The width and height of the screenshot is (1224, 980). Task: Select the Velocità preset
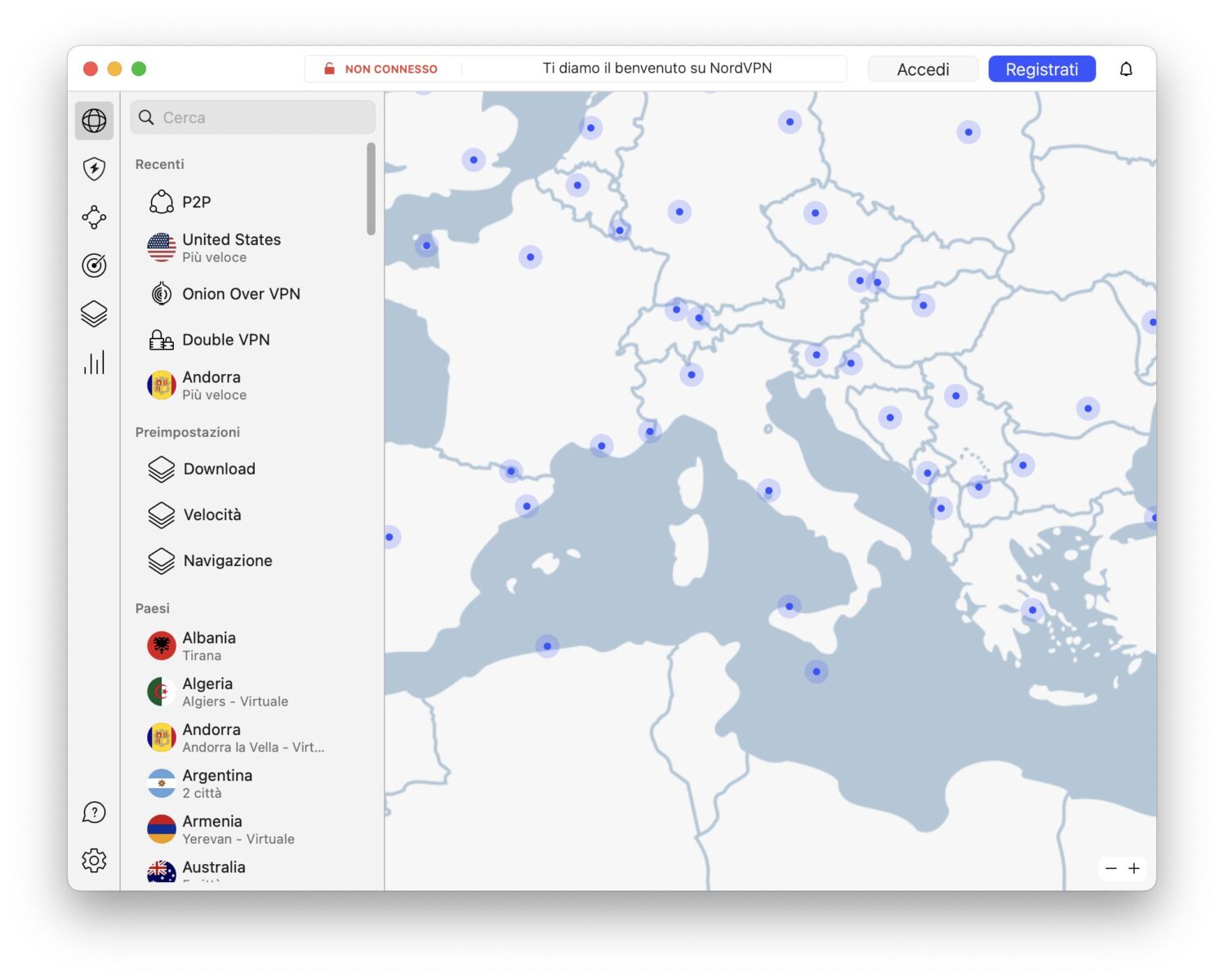point(211,514)
